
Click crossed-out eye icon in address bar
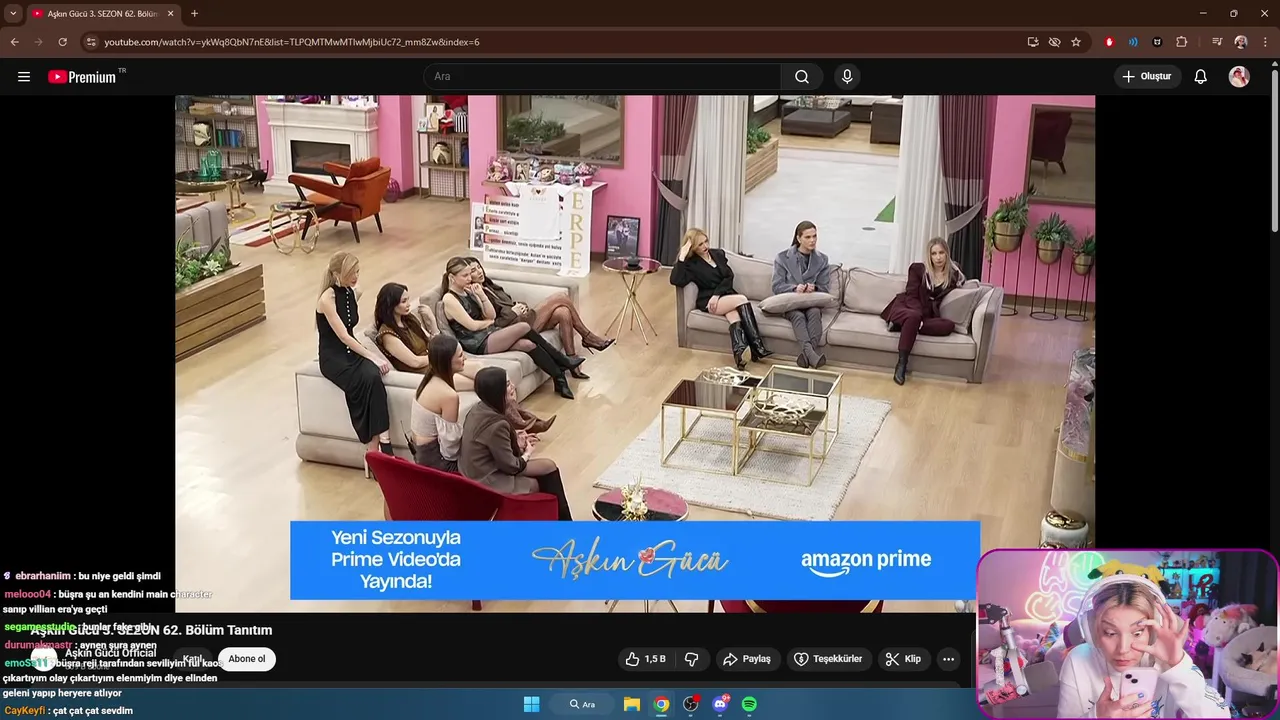point(1054,42)
